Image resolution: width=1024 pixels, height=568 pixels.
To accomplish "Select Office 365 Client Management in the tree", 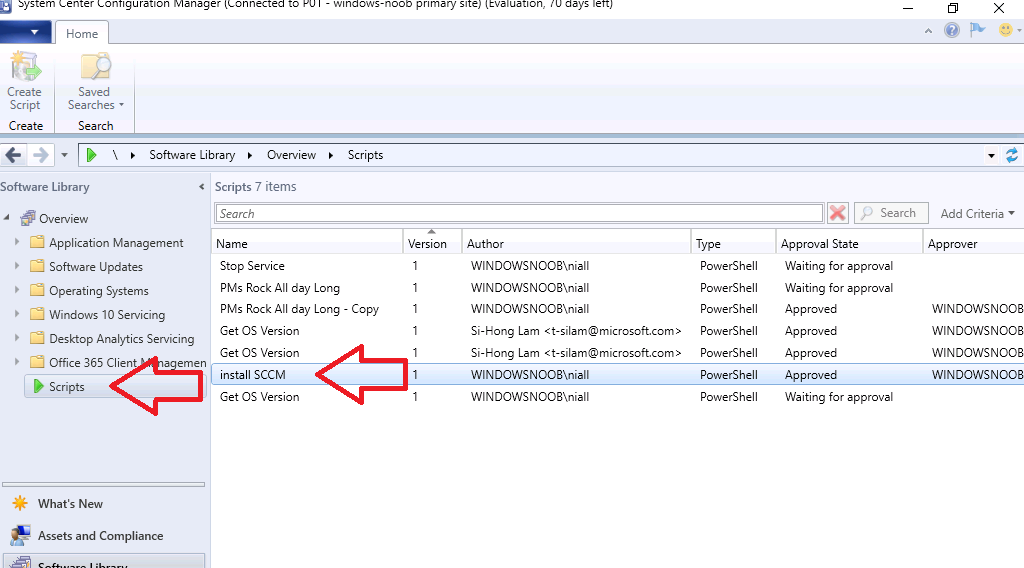I will [127, 362].
